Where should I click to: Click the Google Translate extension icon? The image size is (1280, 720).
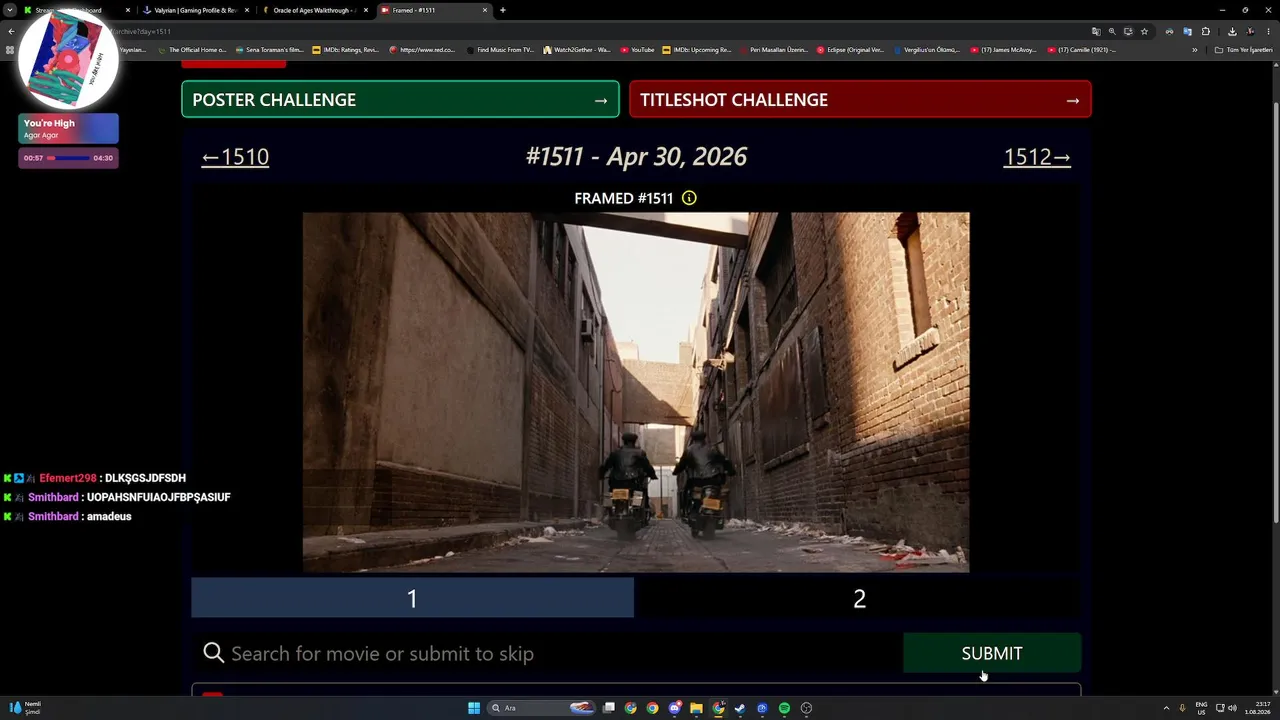pos(1187,31)
